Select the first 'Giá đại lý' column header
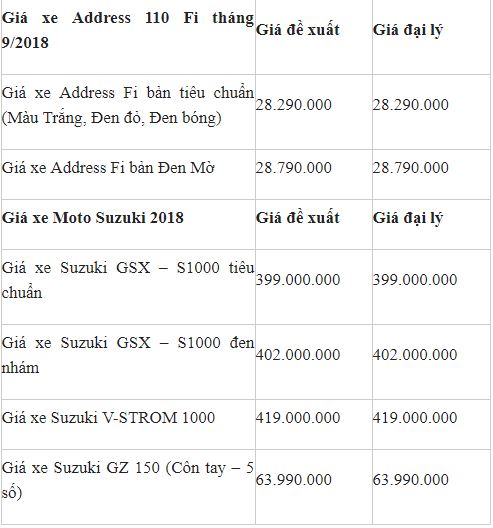This screenshot has width=493, height=528. click(407, 30)
